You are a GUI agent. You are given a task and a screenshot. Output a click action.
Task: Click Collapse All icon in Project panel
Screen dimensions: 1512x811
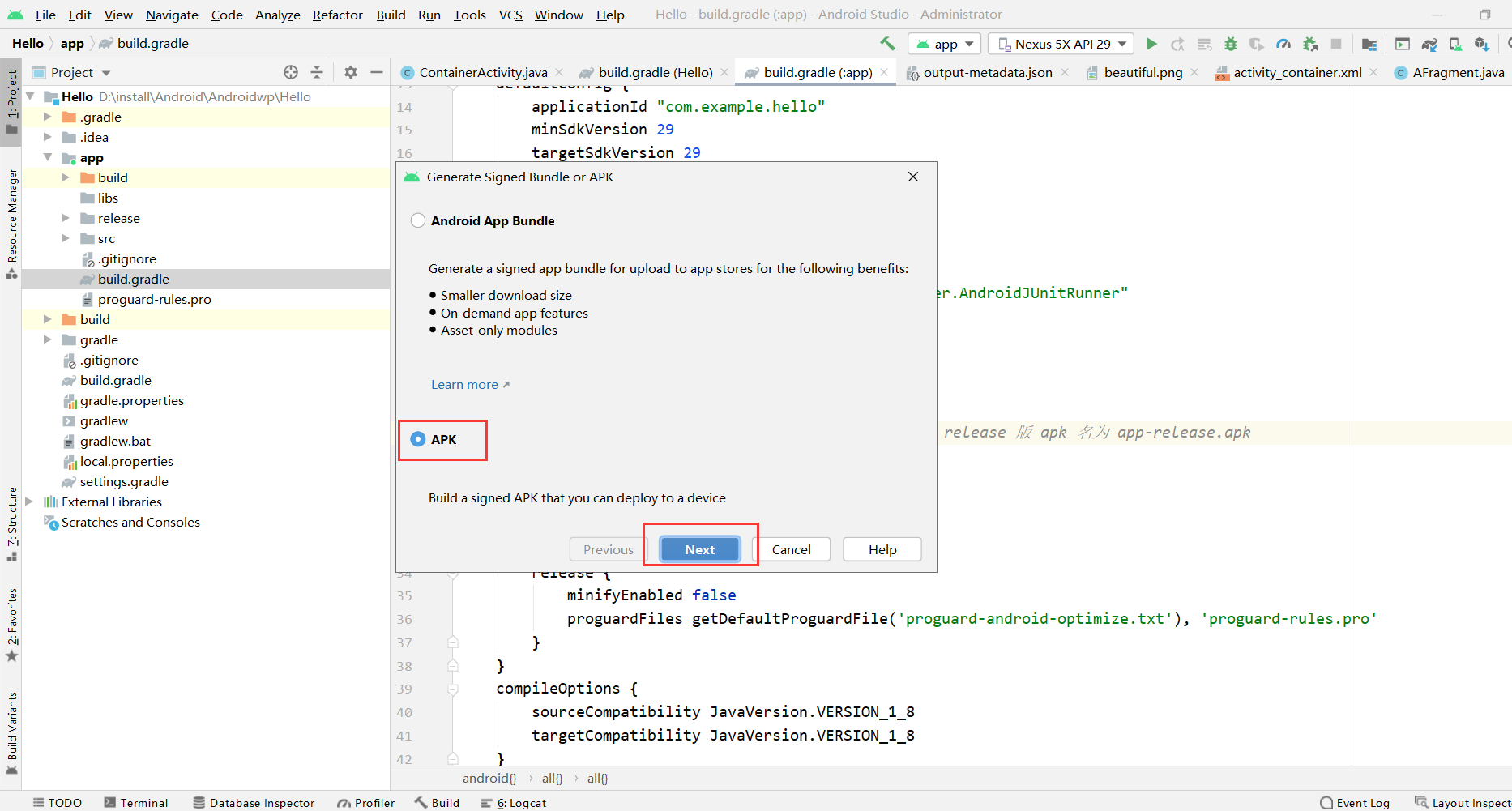317,72
